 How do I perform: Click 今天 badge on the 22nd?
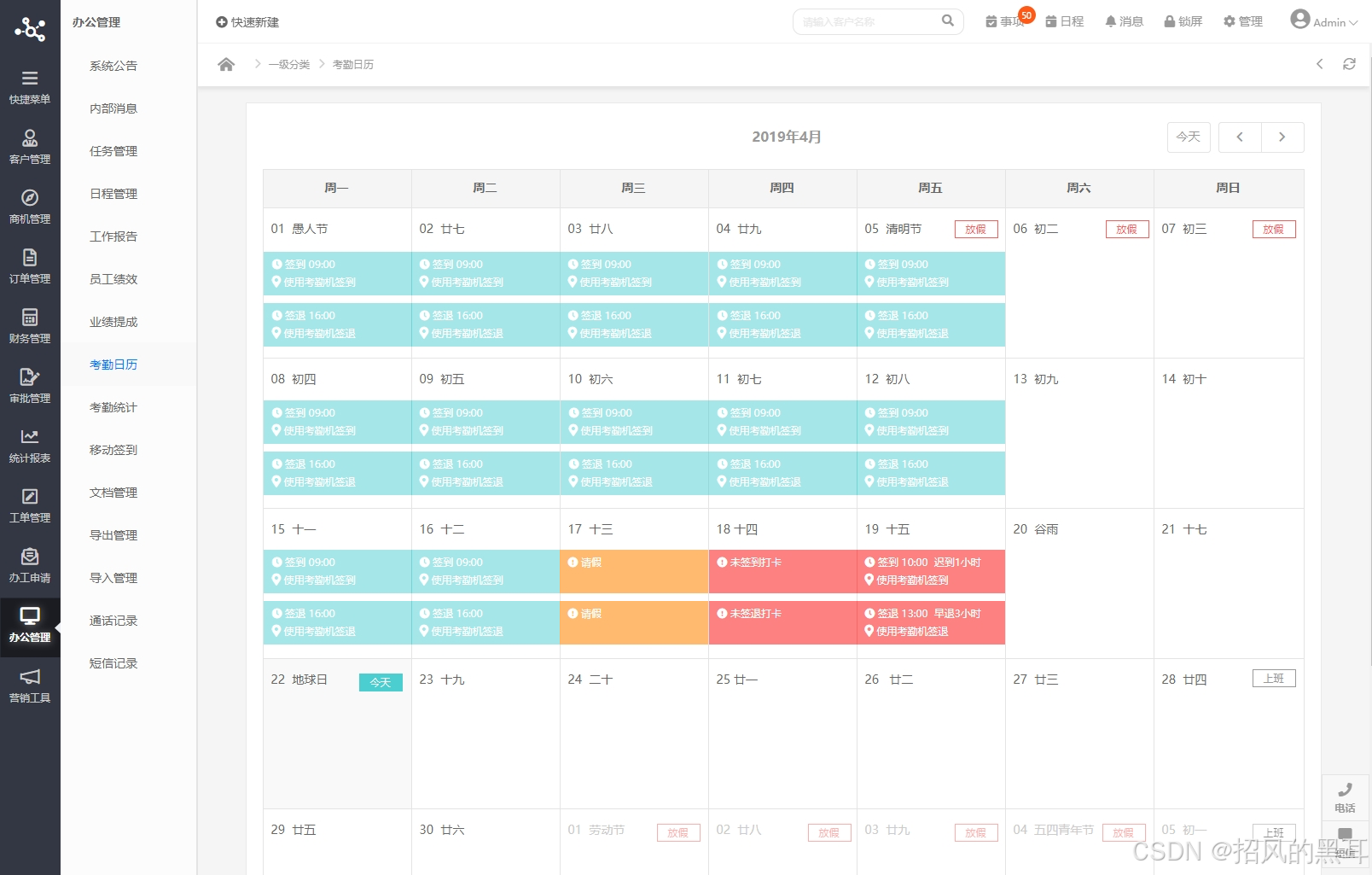(x=381, y=682)
